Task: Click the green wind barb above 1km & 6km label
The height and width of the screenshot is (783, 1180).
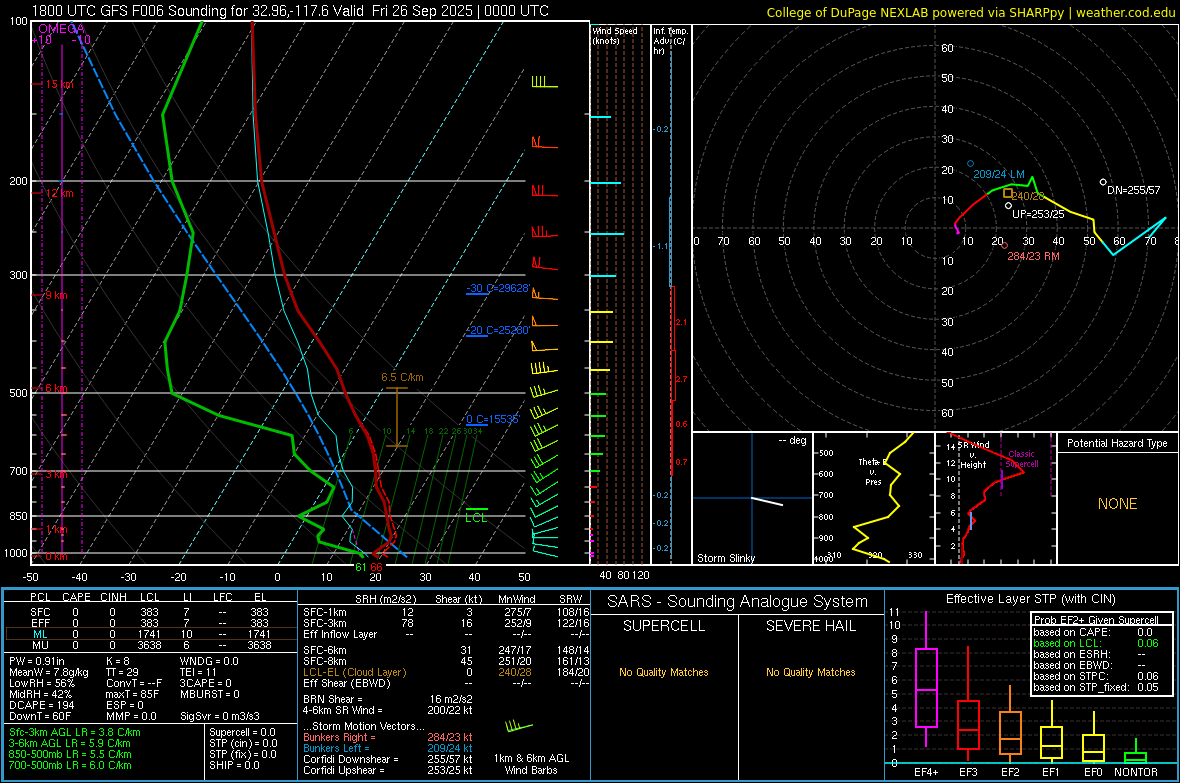Action: tap(519, 727)
